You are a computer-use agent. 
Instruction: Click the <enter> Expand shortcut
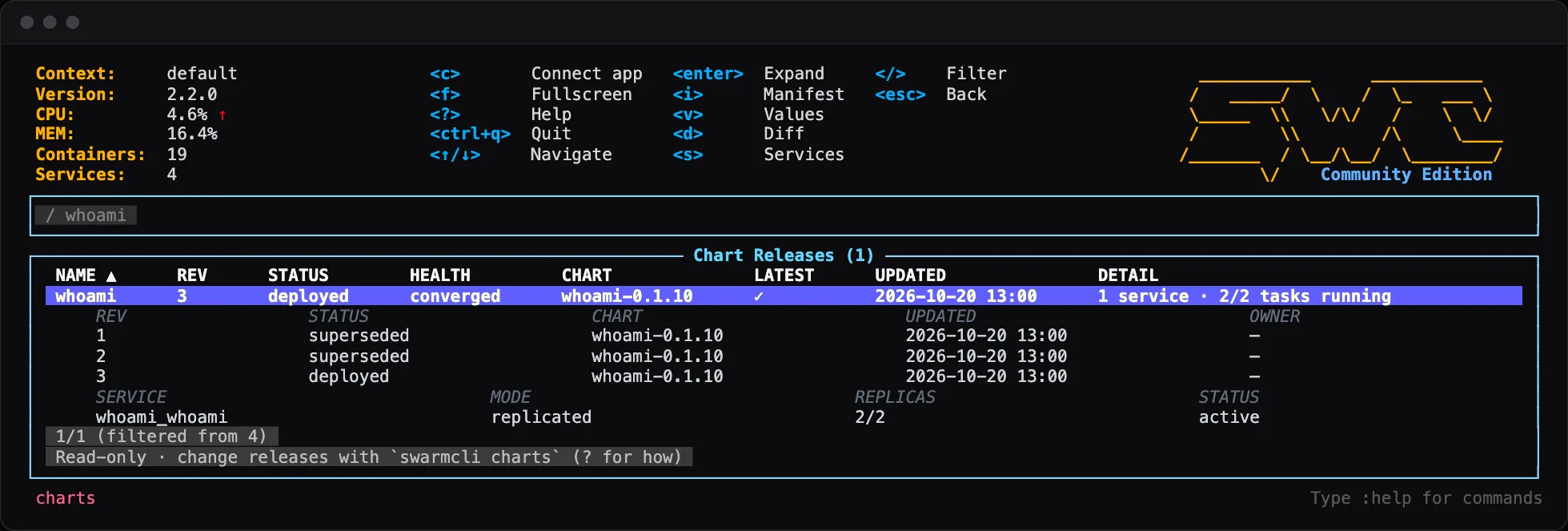click(748, 74)
